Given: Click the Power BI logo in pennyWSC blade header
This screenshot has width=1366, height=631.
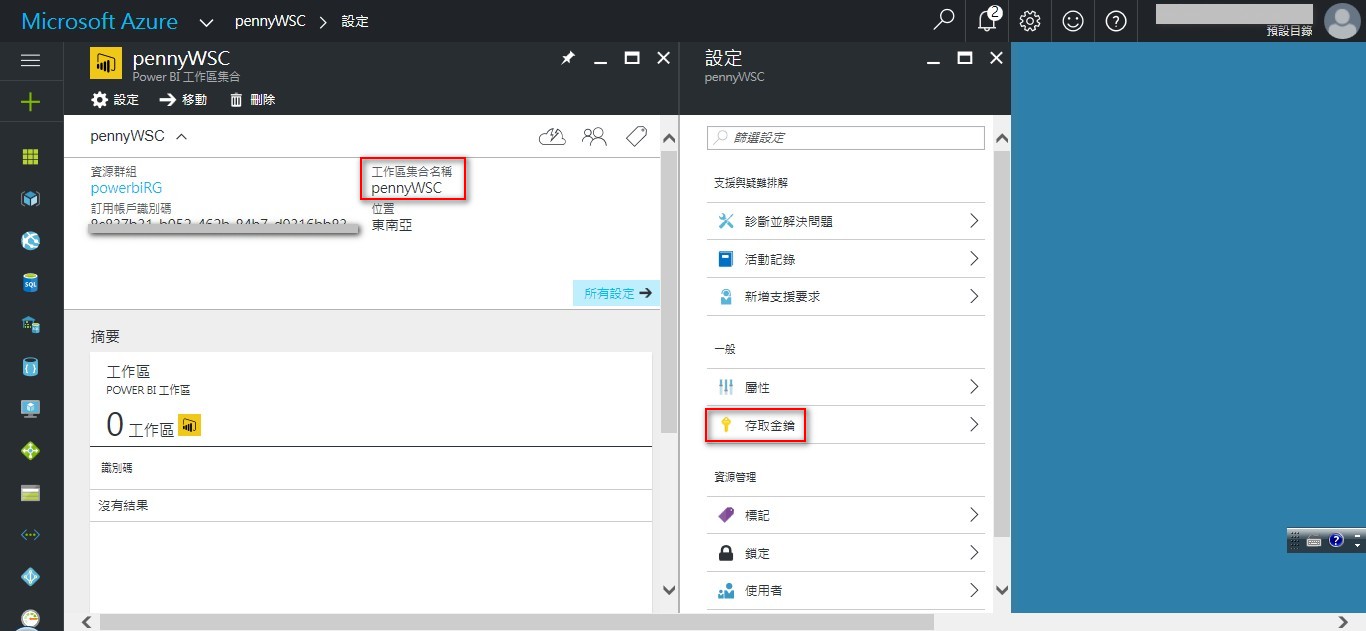Looking at the screenshot, I should [x=106, y=64].
